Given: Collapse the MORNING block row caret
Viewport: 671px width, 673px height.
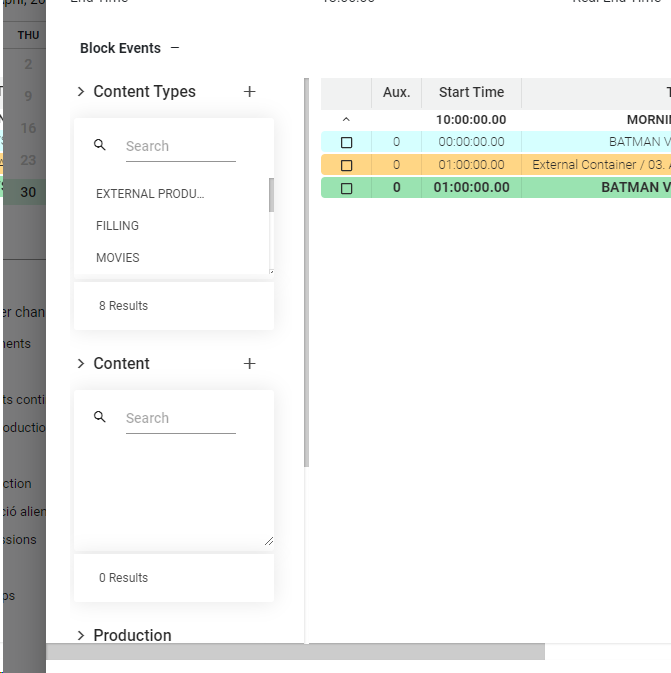Looking at the screenshot, I should [346, 120].
